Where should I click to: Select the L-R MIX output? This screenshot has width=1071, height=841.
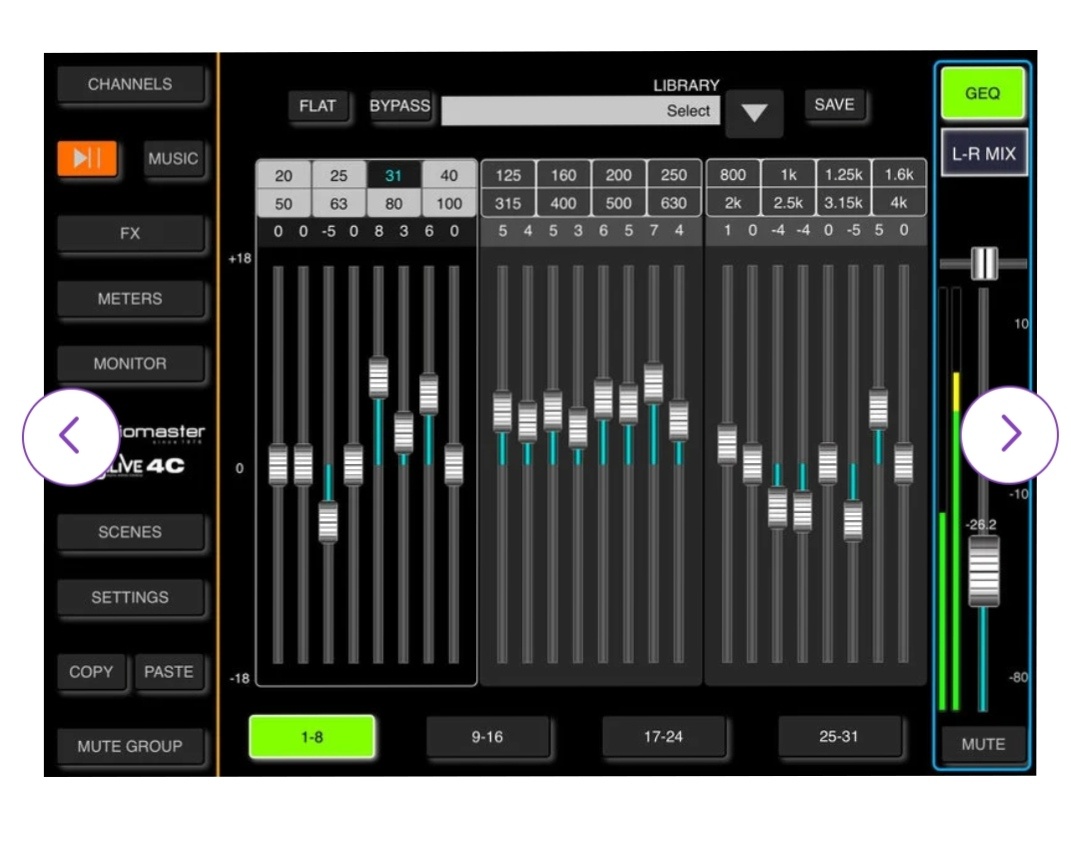(982, 154)
